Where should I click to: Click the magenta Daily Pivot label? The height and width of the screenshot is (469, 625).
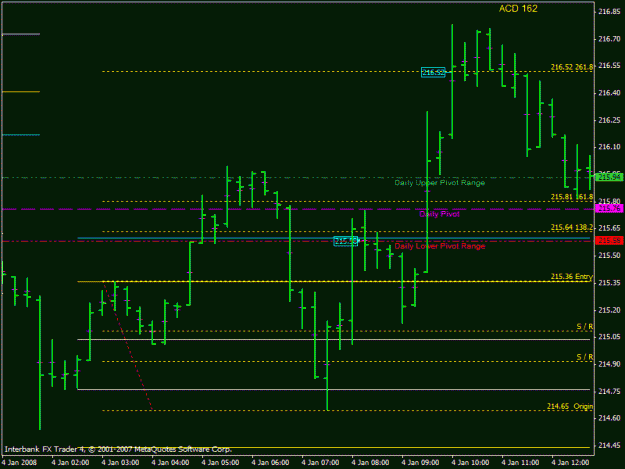pos(439,214)
